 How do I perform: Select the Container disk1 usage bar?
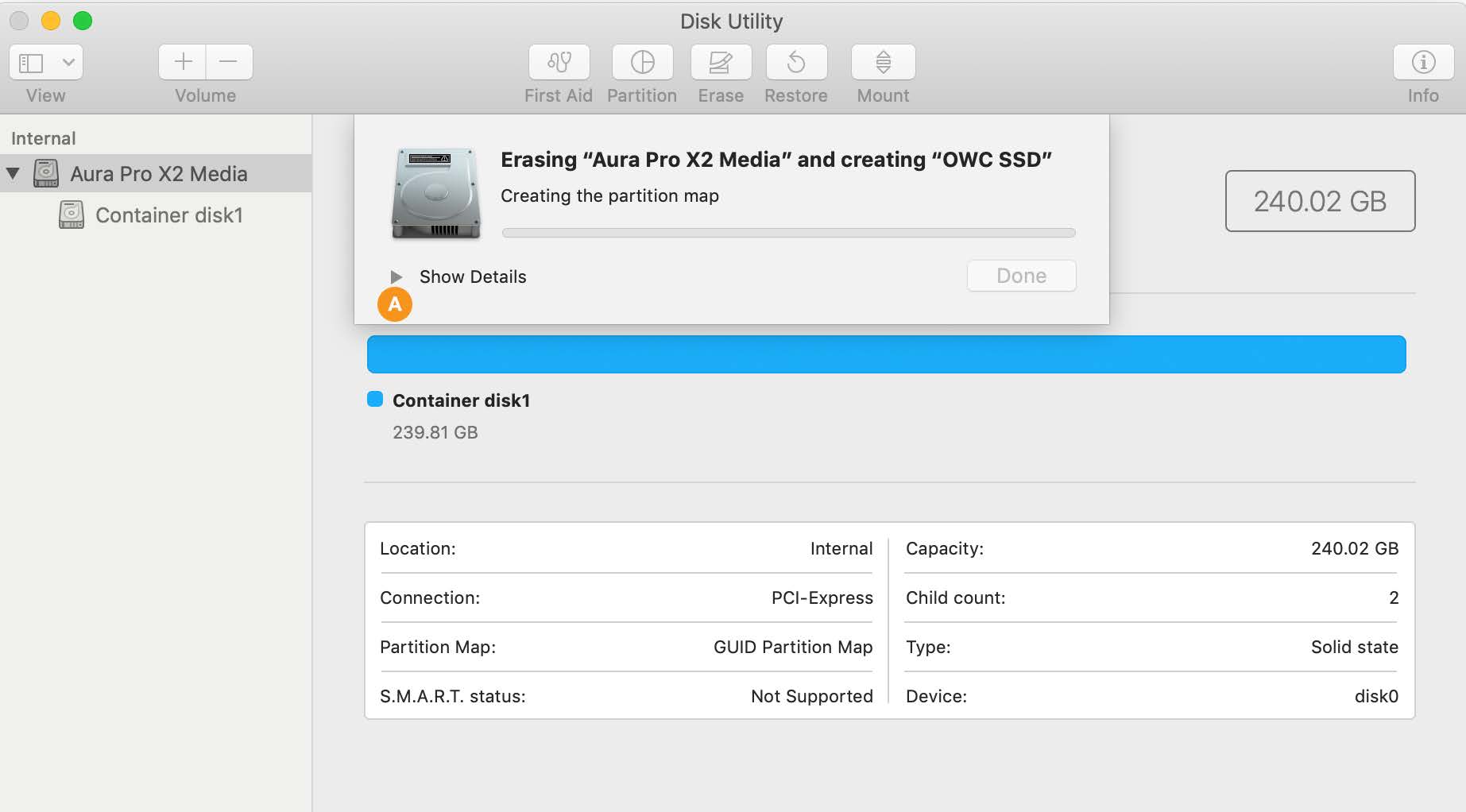(x=886, y=354)
